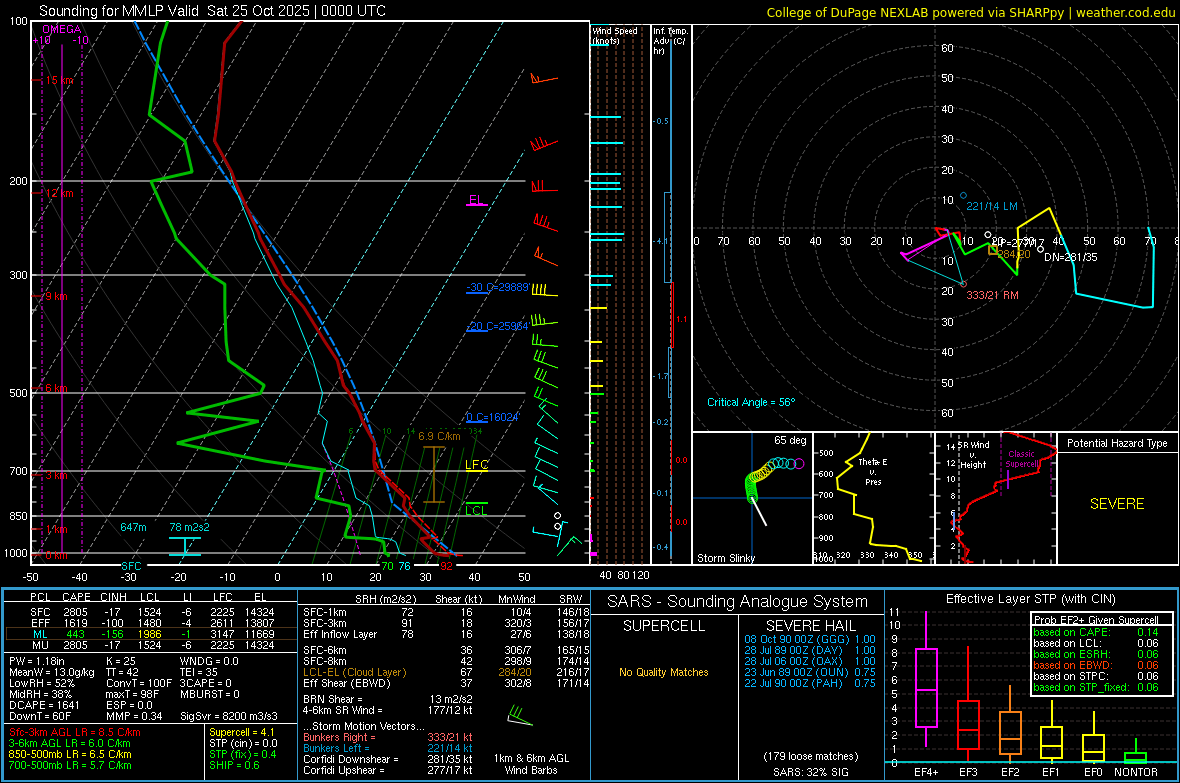Click the 'Bunkers Left =' storm motion row
The image size is (1180, 783).
coord(388,748)
